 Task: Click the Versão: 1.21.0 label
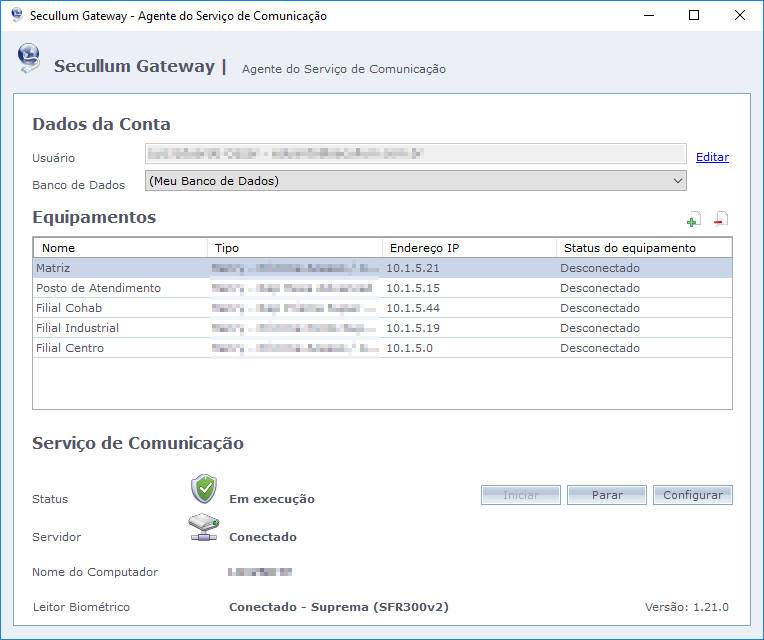point(687,607)
